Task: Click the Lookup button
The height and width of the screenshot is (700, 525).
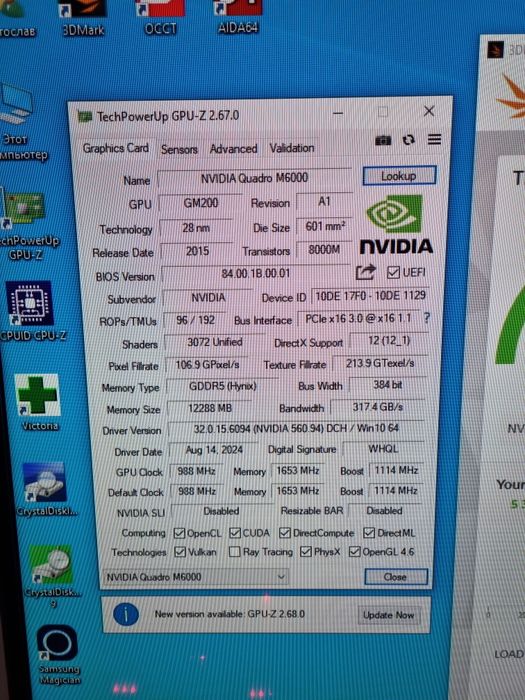Action: [399, 176]
